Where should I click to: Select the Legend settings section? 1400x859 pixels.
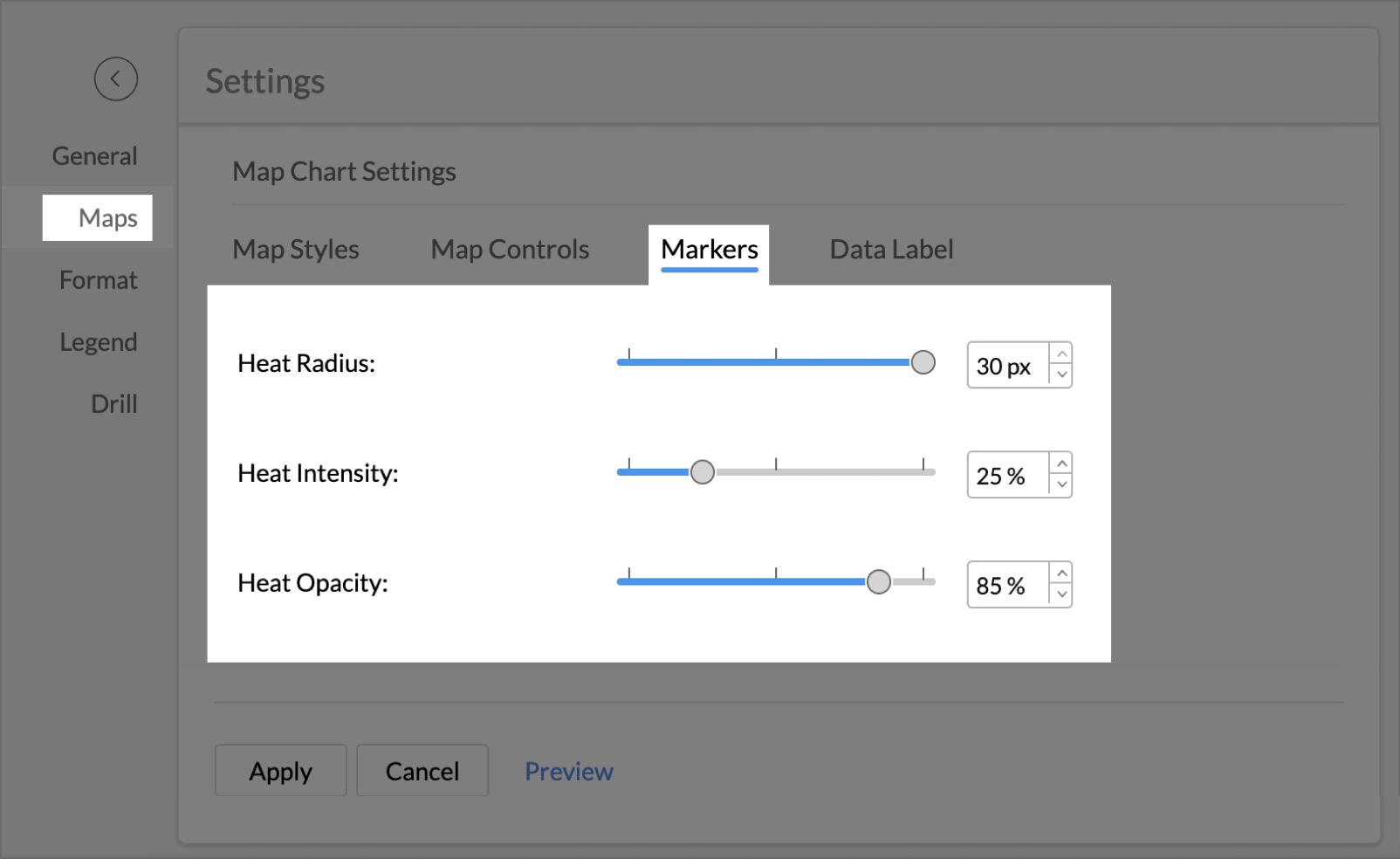98,341
